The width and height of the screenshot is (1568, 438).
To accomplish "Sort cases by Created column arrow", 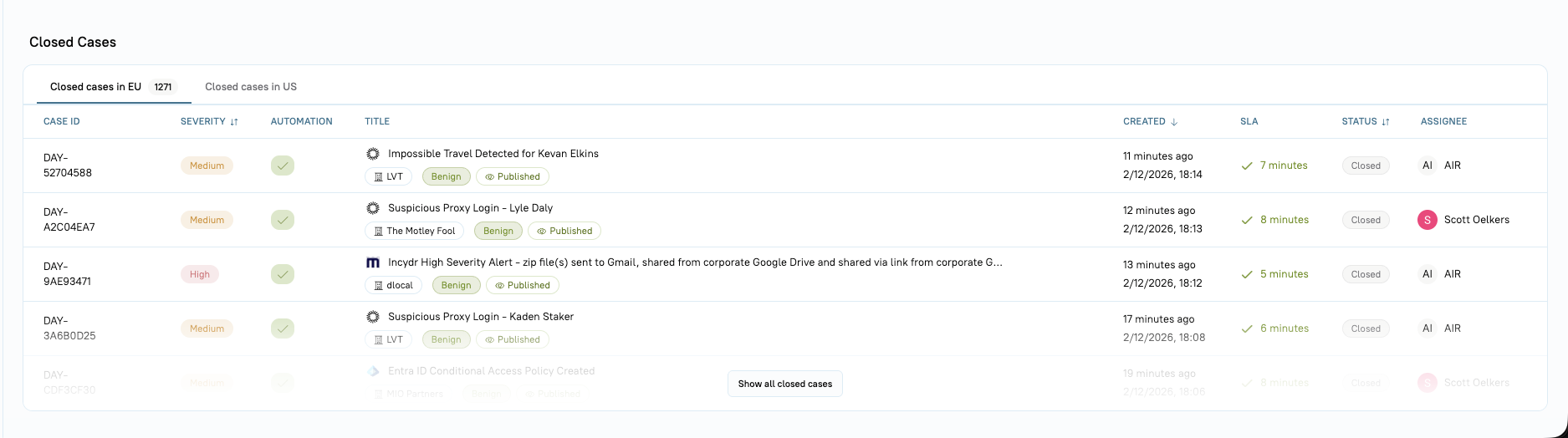I will pyautogui.click(x=1174, y=122).
